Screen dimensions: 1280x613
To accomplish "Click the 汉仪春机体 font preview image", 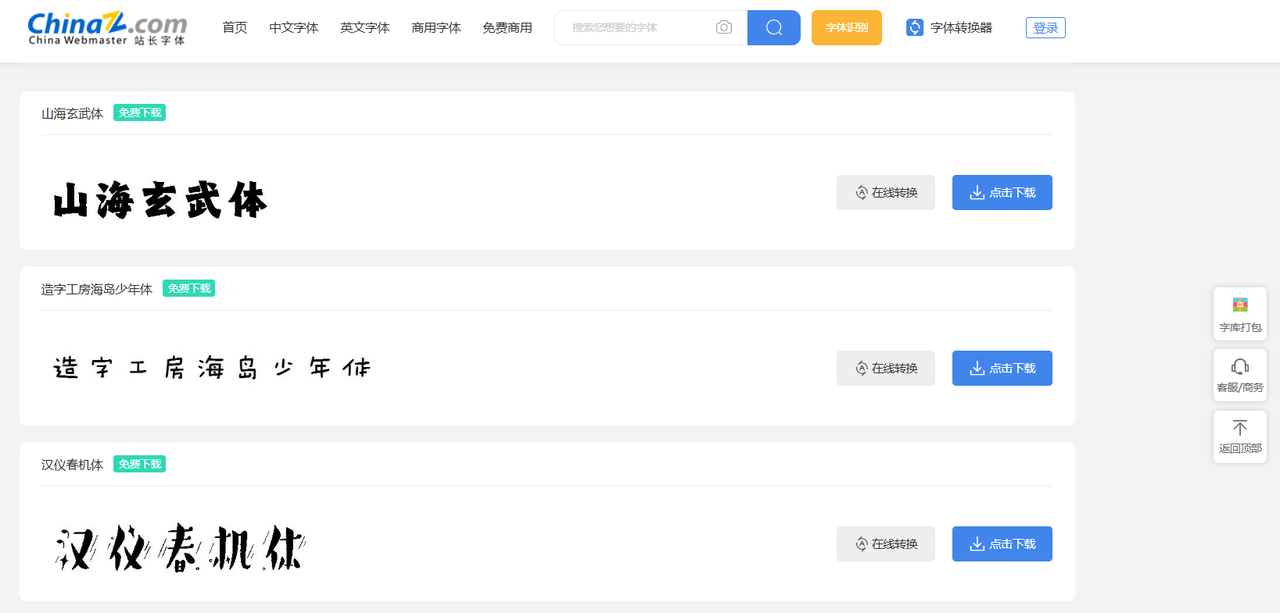I will [180, 547].
